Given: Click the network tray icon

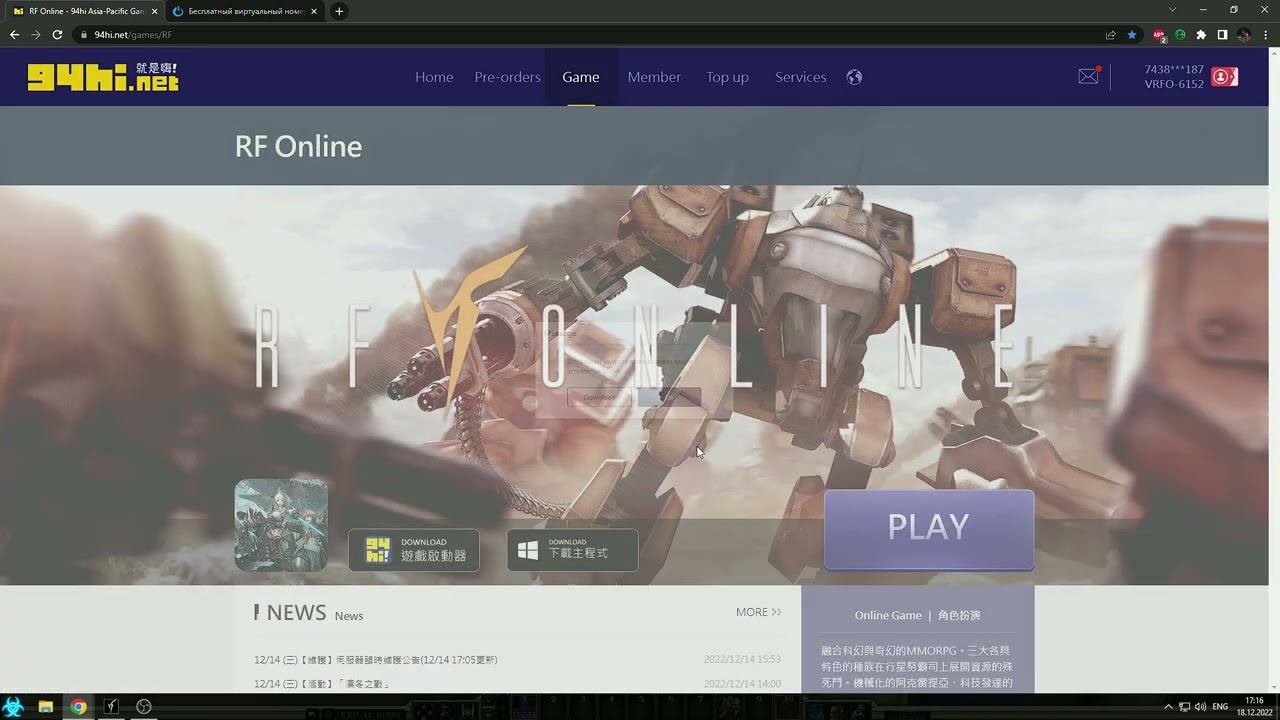Looking at the screenshot, I should [x=1184, y=707].
